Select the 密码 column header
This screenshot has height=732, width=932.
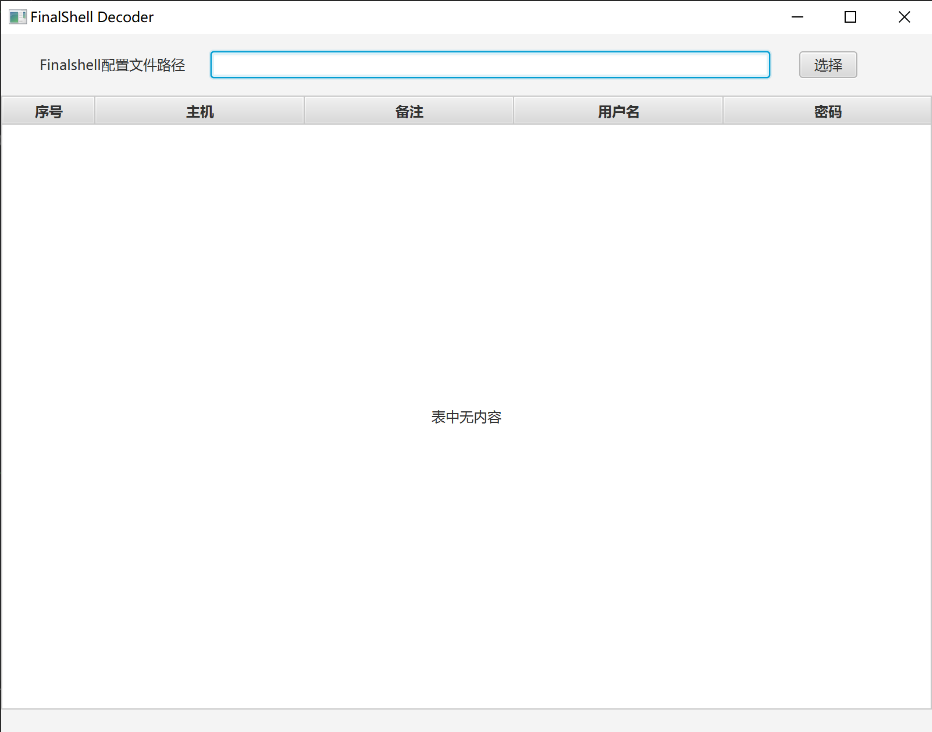tap(827, 111)
